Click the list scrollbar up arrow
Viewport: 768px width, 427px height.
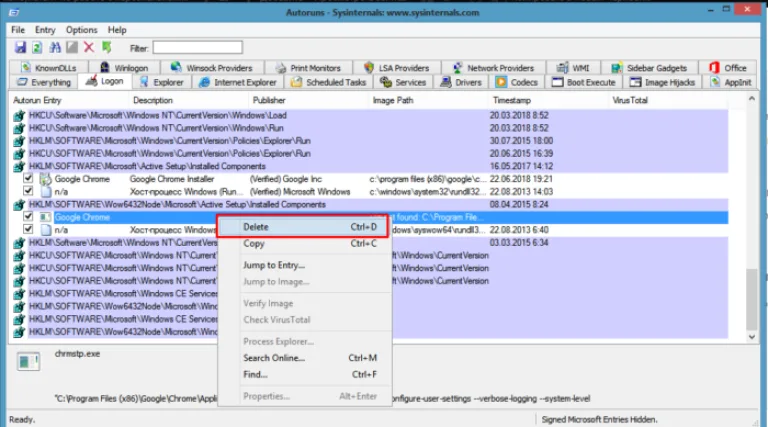coord(752,99)
